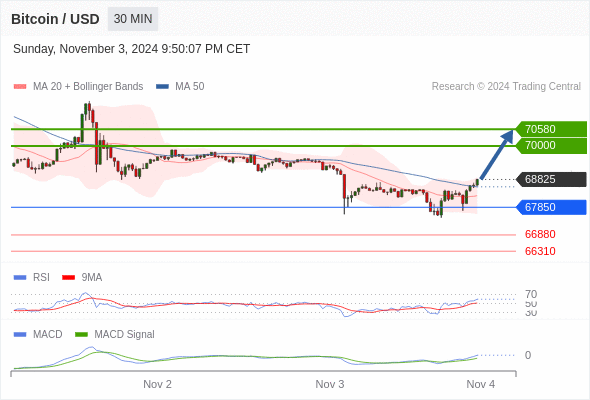Click the MACD Signal legend label
This screenshot has height=400, width=590.
[124, 334]
